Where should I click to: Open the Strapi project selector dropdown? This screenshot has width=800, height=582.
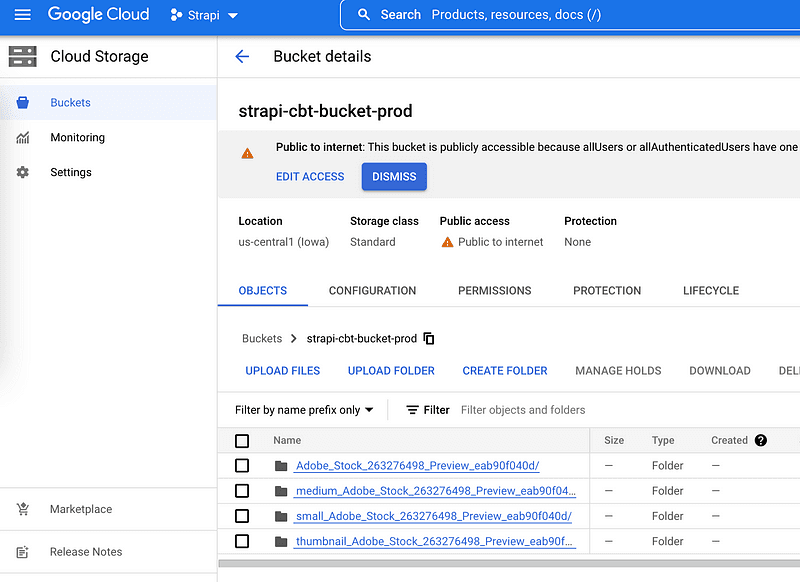tap(204, 15)
